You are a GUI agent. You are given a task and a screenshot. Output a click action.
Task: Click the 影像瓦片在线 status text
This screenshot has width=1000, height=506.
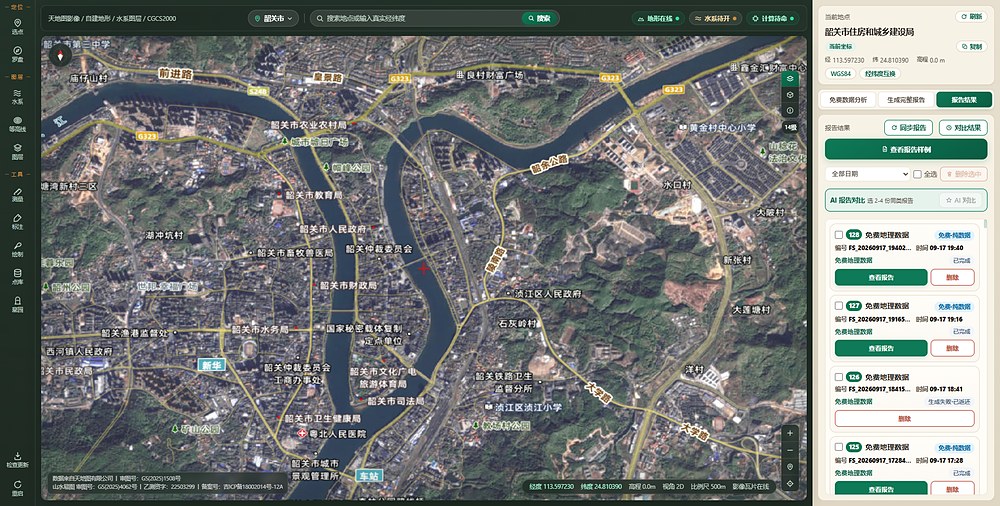point(751,486)
